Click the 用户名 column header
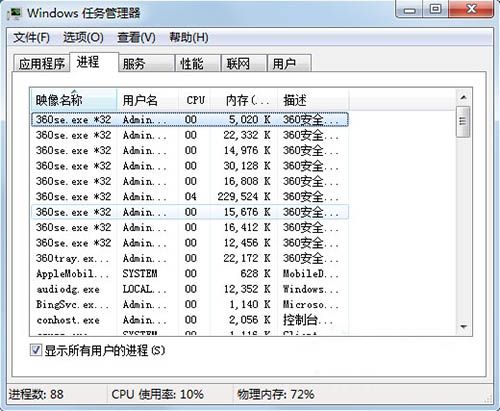 pos(148,100)
